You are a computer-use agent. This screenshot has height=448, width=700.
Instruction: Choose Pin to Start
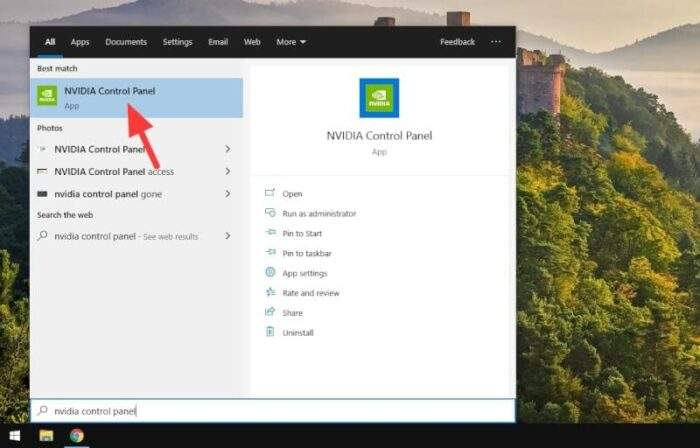point(302,233)
